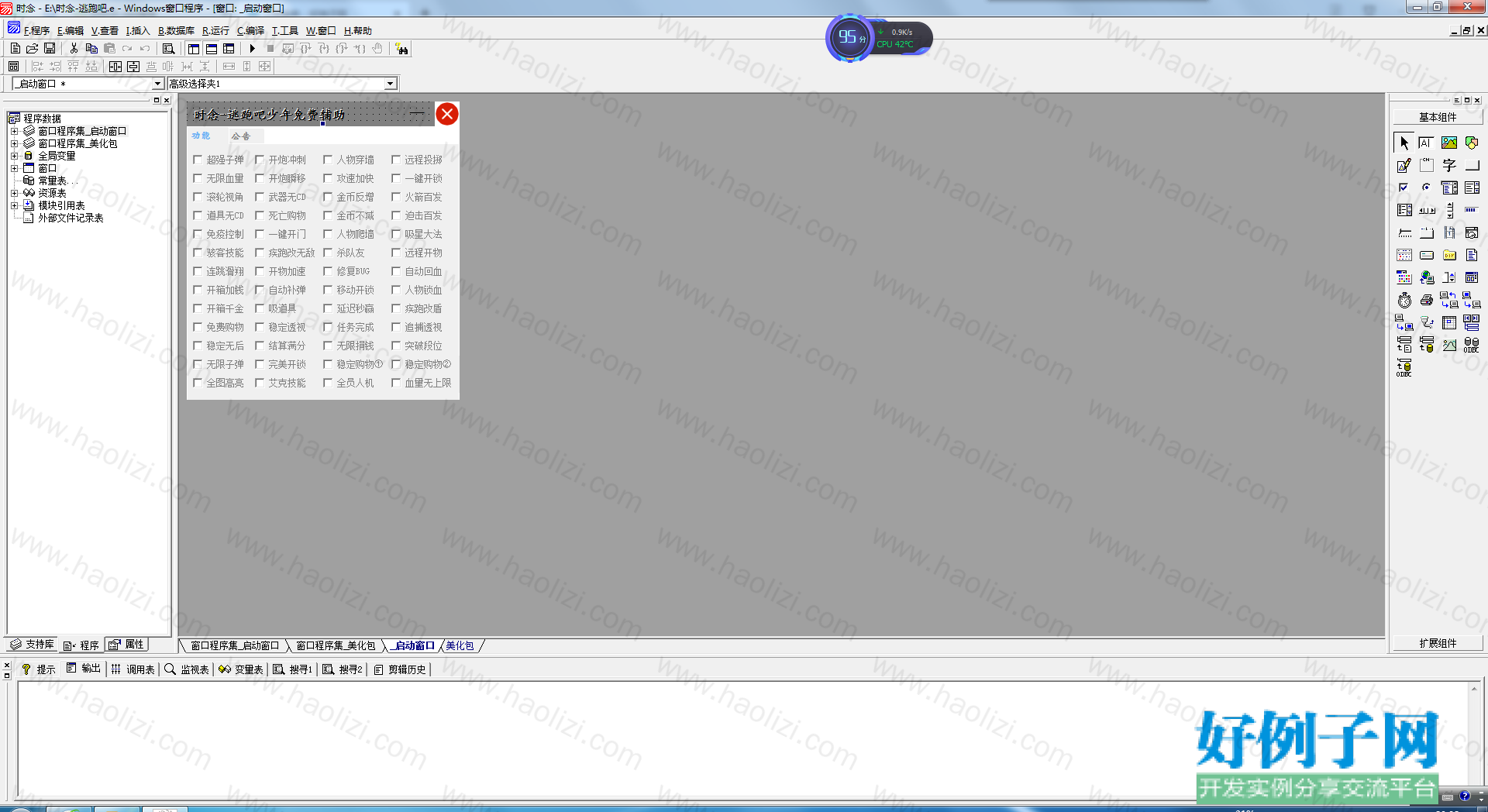Open a file with the folder icon
The height and width of the screenshot is (812, 1488).
[x=32, y=48]
